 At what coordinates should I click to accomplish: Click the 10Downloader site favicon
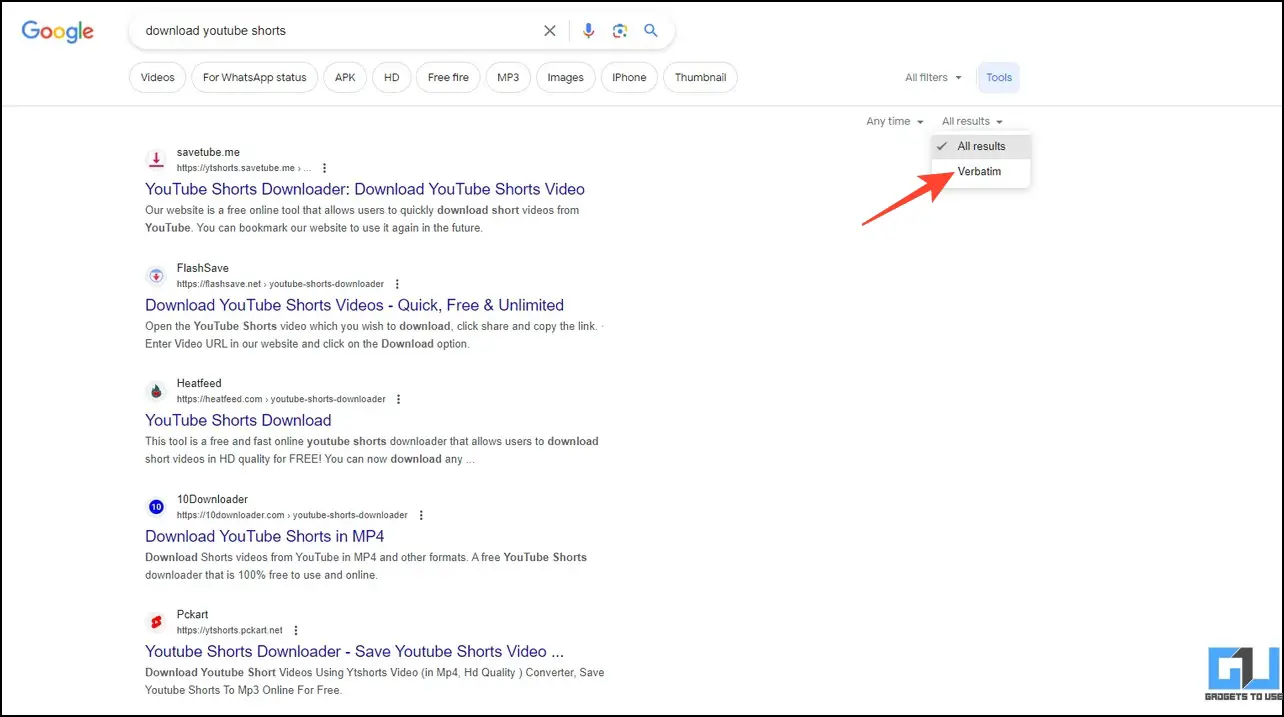156,507
